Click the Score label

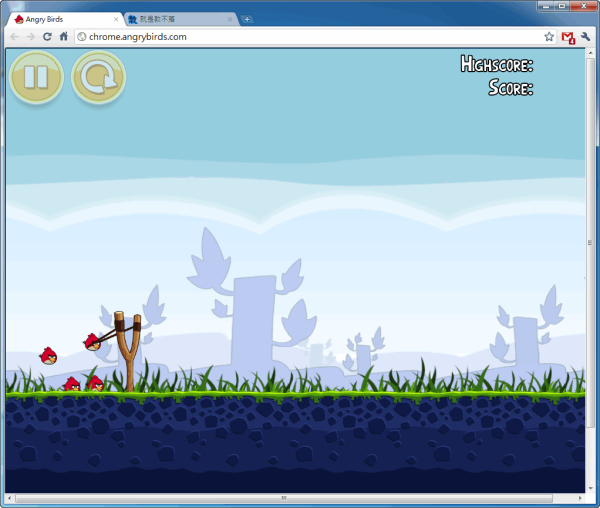(x=510, y=88)
